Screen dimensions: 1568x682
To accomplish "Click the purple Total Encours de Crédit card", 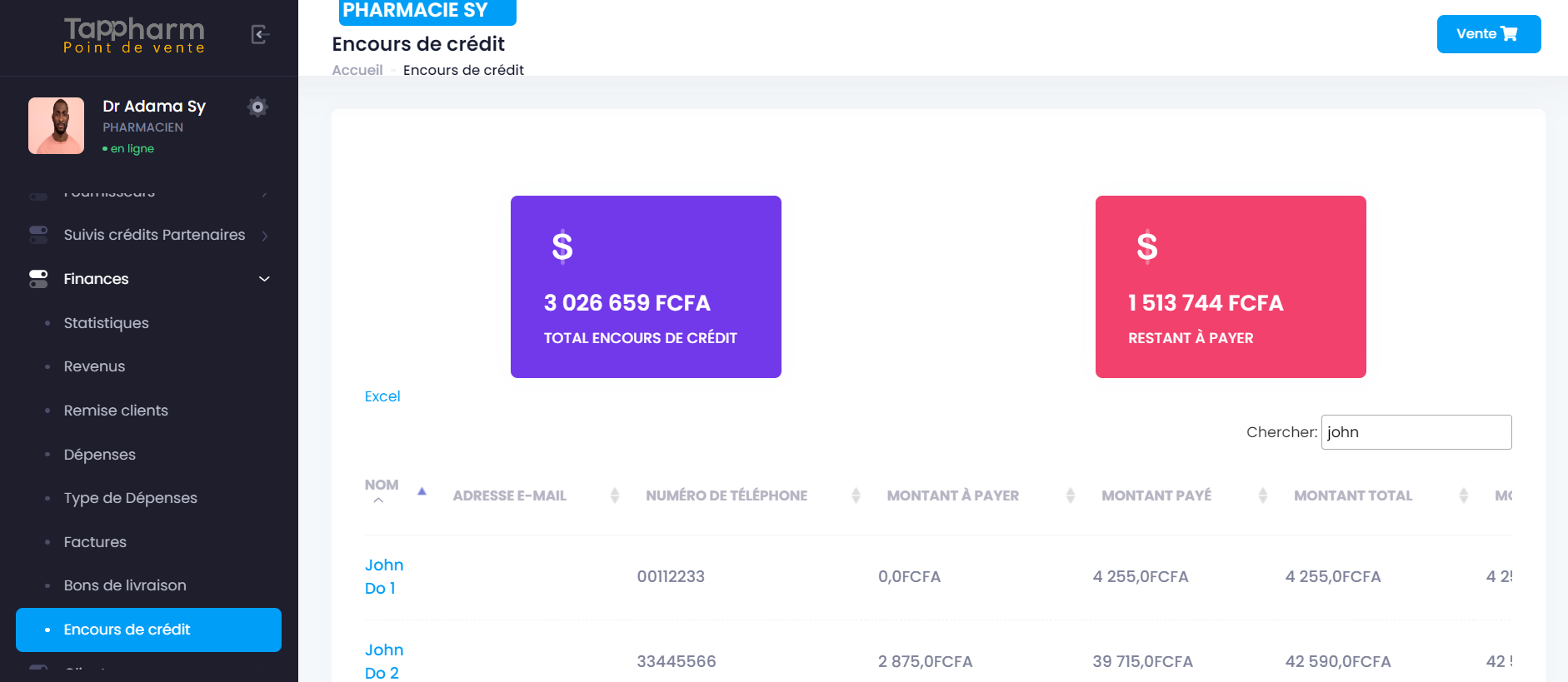I will pyautogui.click(x=646, y=286).
